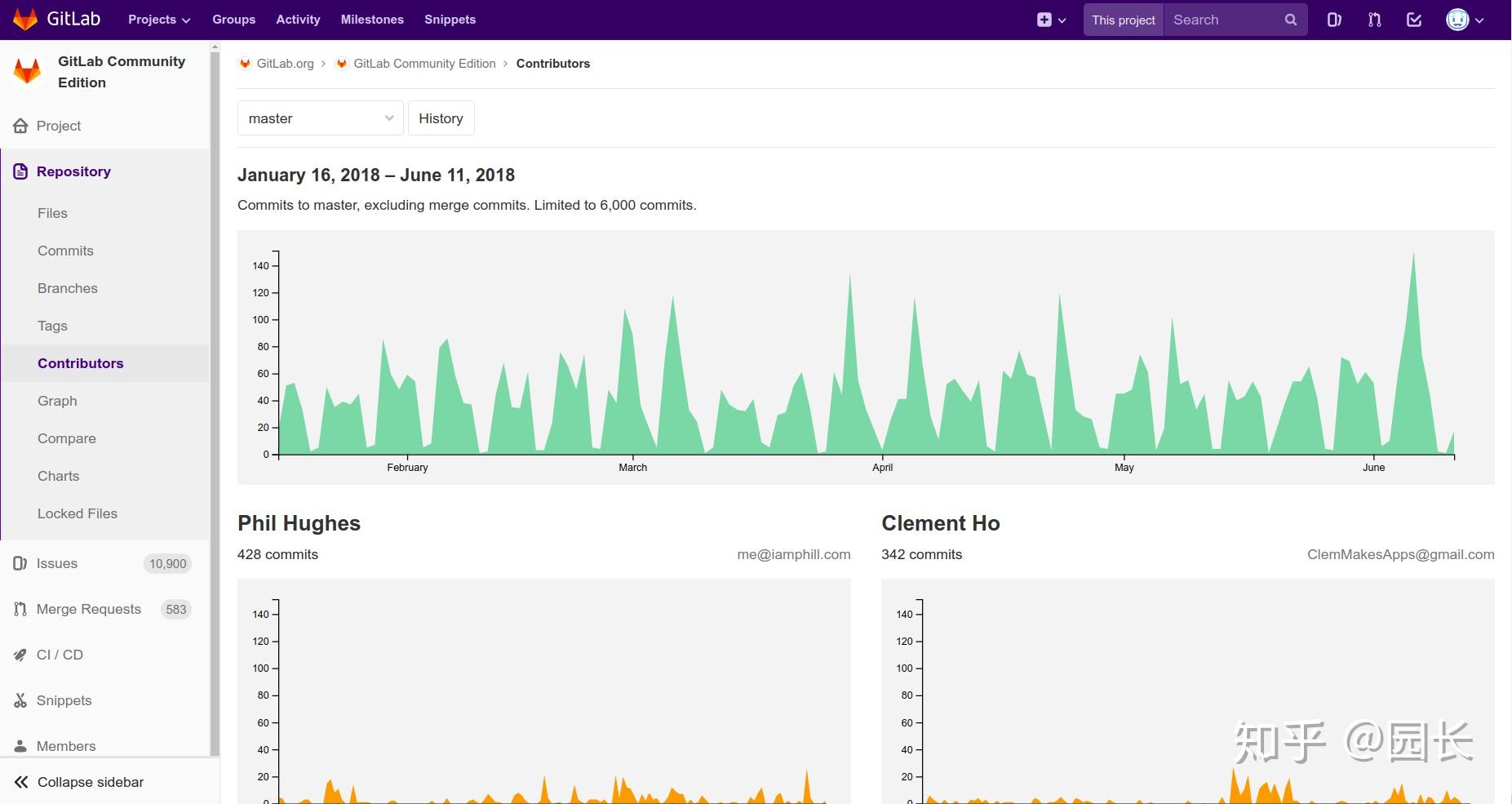
Task: Open the master branch selector
Action: [320, 118]
